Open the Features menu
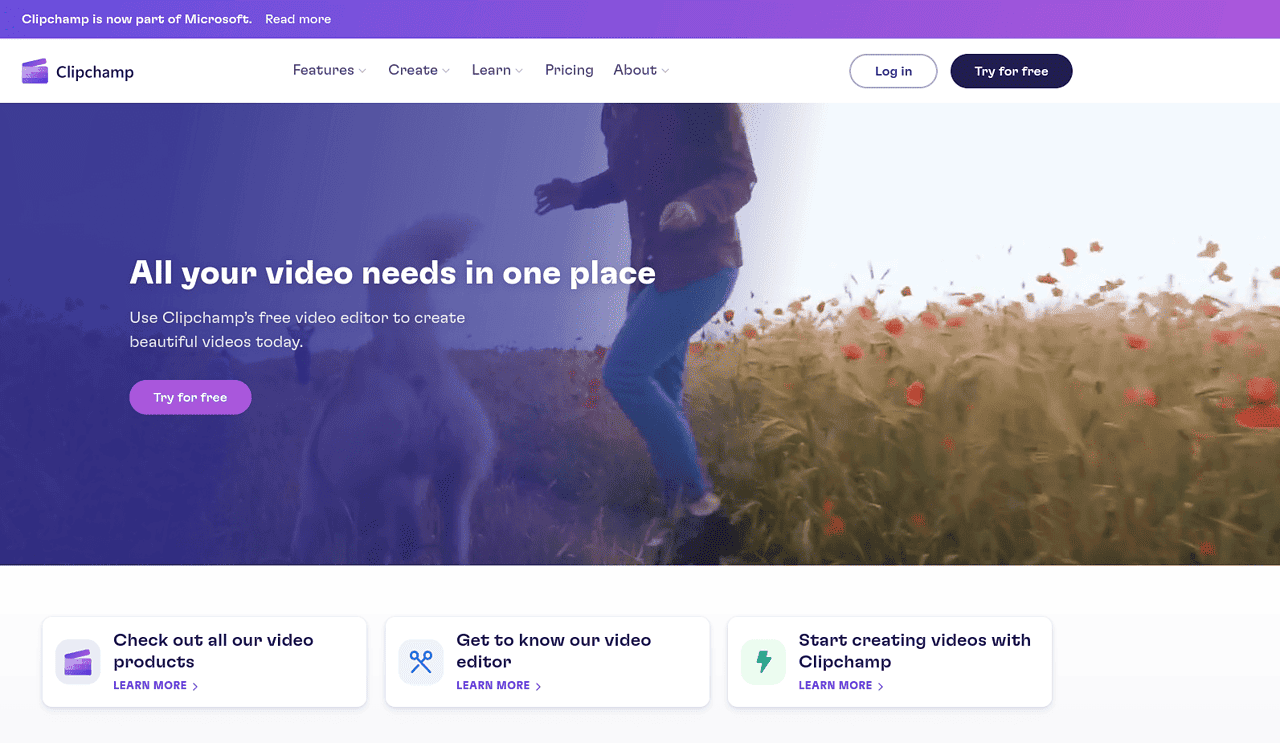1280x743 pixels. point(330,70)
